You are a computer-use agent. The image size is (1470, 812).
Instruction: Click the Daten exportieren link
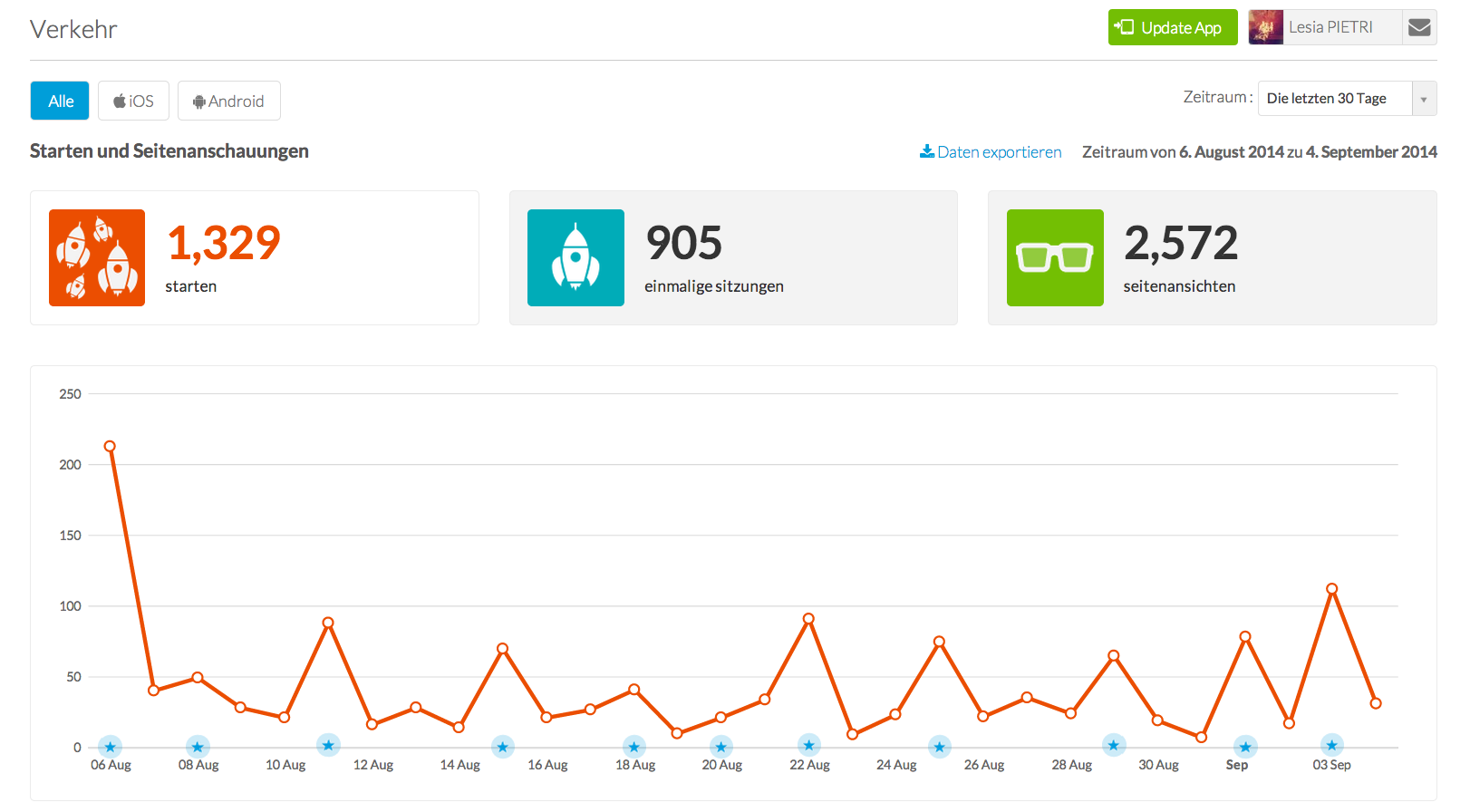(x=991, y=152)
